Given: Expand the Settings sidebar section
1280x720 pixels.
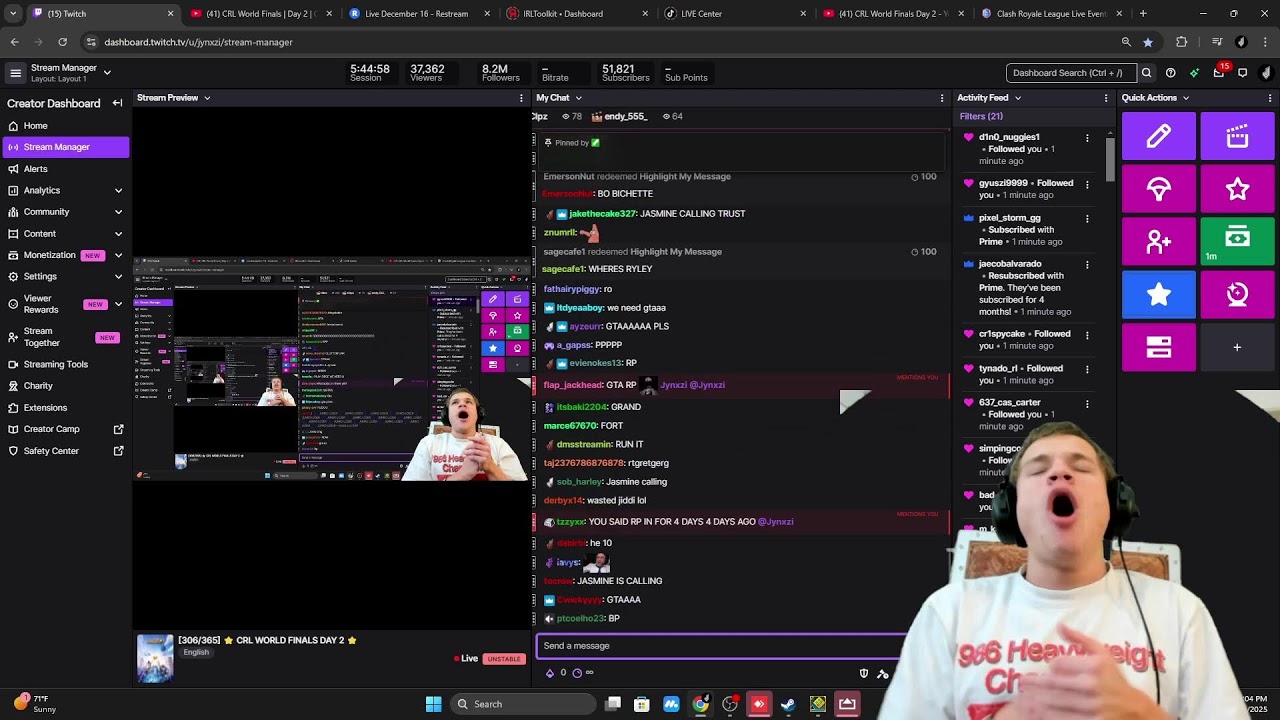Looking at the screenshot, I should point(118,276).
